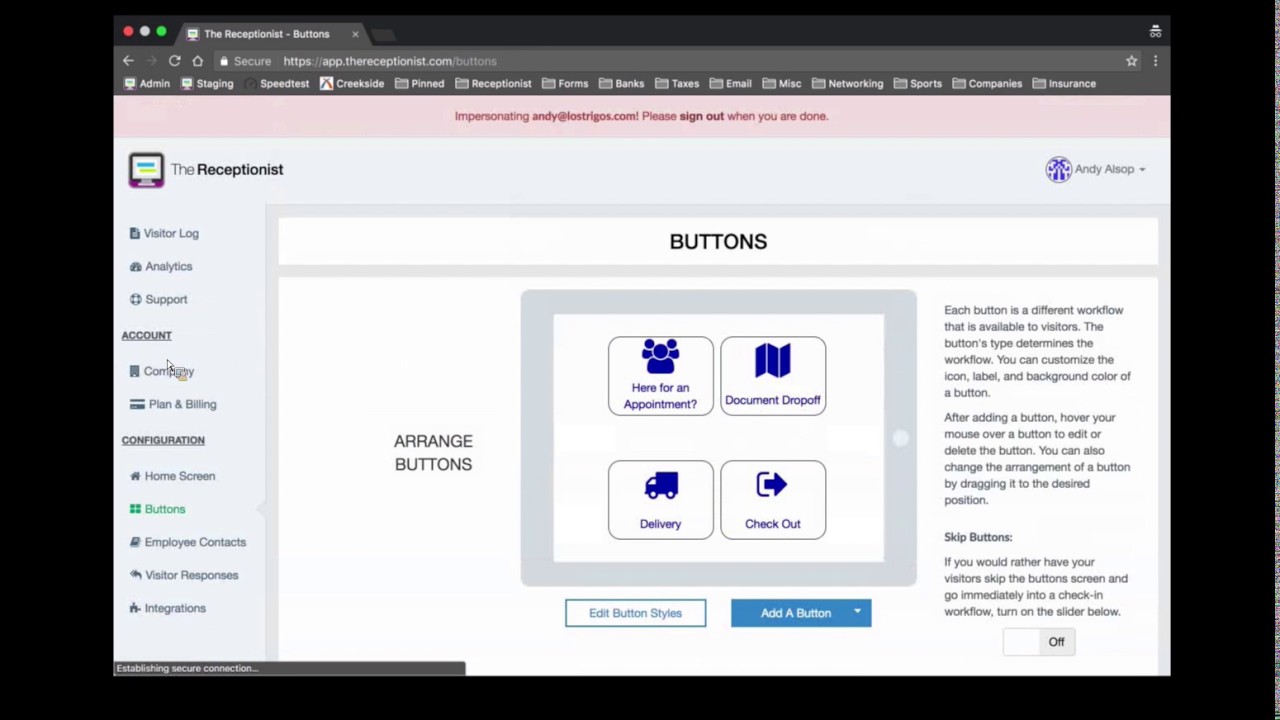
Task: Click Andy Alsop's avatar icon
Action: [1058, 169]
